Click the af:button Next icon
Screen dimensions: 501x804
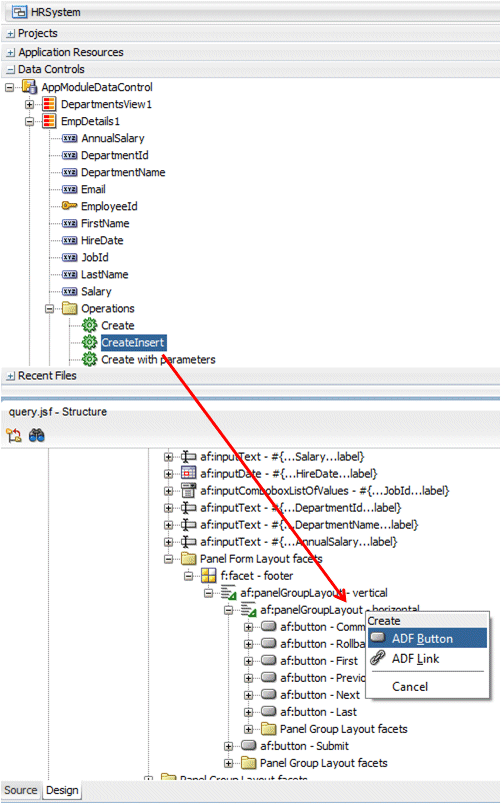point(269,694)
